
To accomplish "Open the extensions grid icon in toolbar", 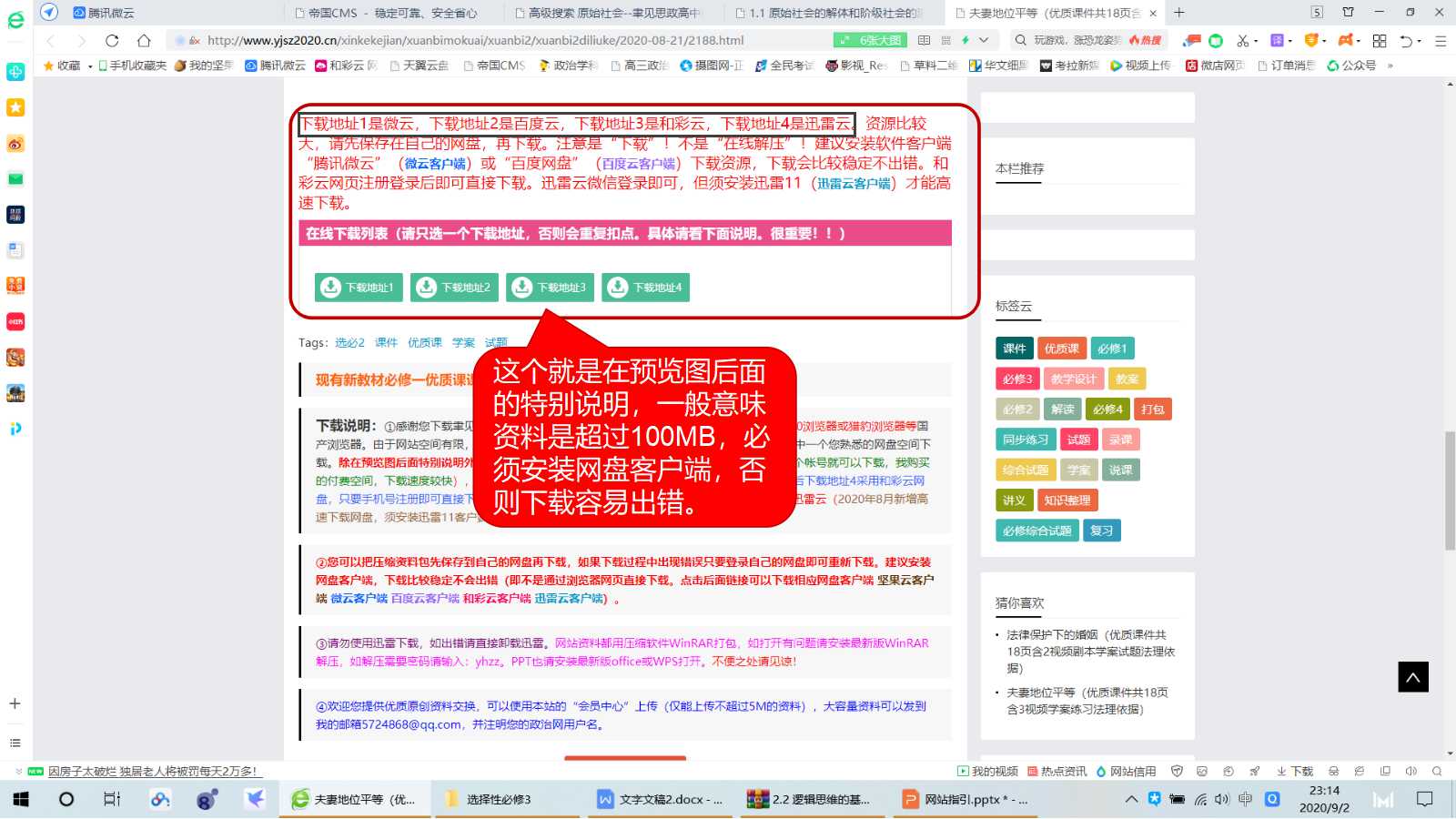I will coord(1380,40).
